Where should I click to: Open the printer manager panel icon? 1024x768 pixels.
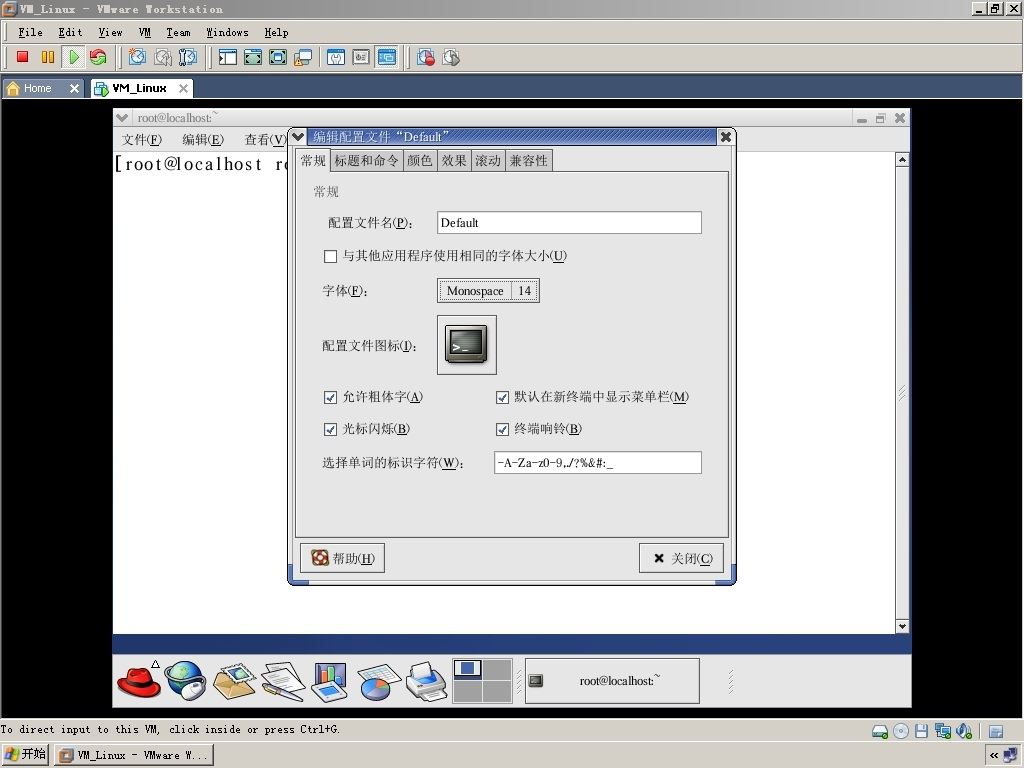(x=426, y=681)
